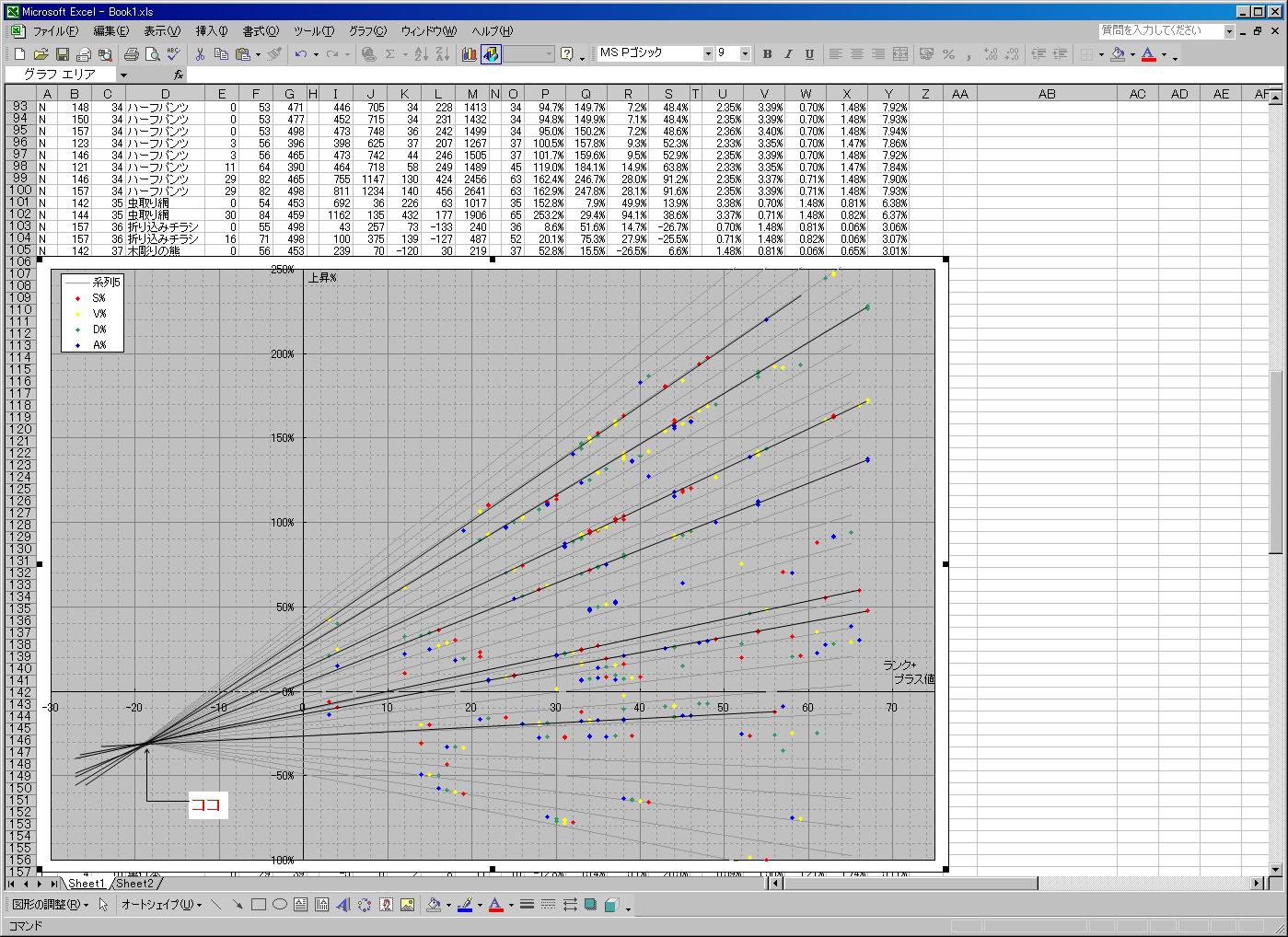Screen dimensions: 1288x937
Task: Expand the Name Box dropdown showing グラフ エリア
Action: pos(123,75)
